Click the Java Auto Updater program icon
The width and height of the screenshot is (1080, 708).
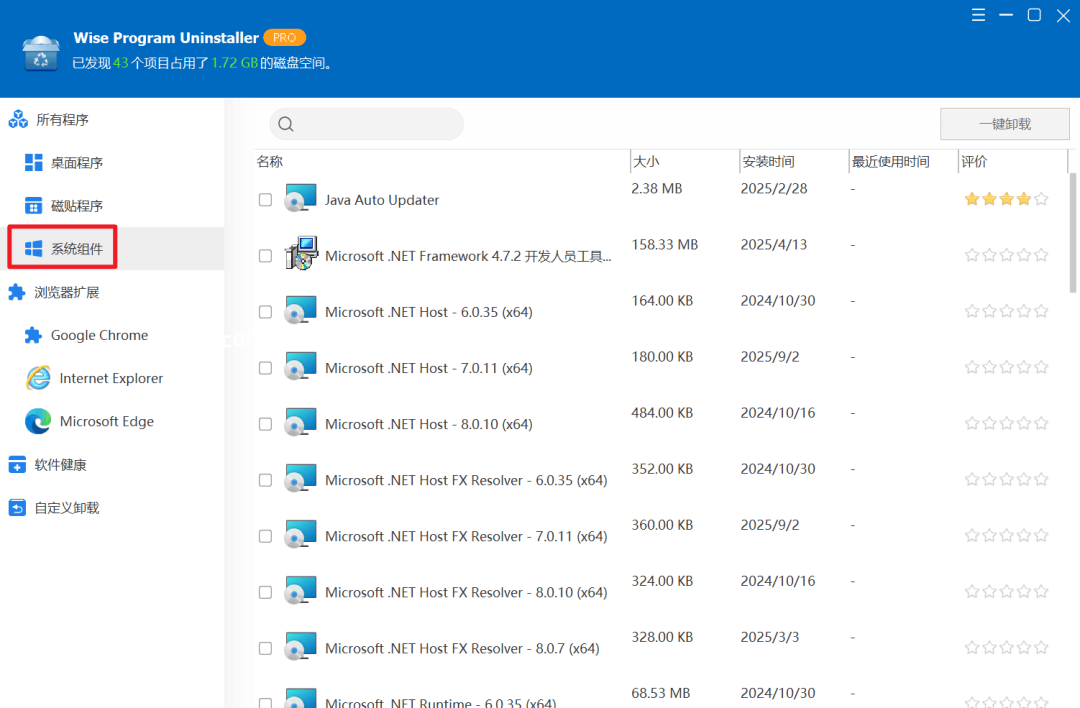(300, 199)
